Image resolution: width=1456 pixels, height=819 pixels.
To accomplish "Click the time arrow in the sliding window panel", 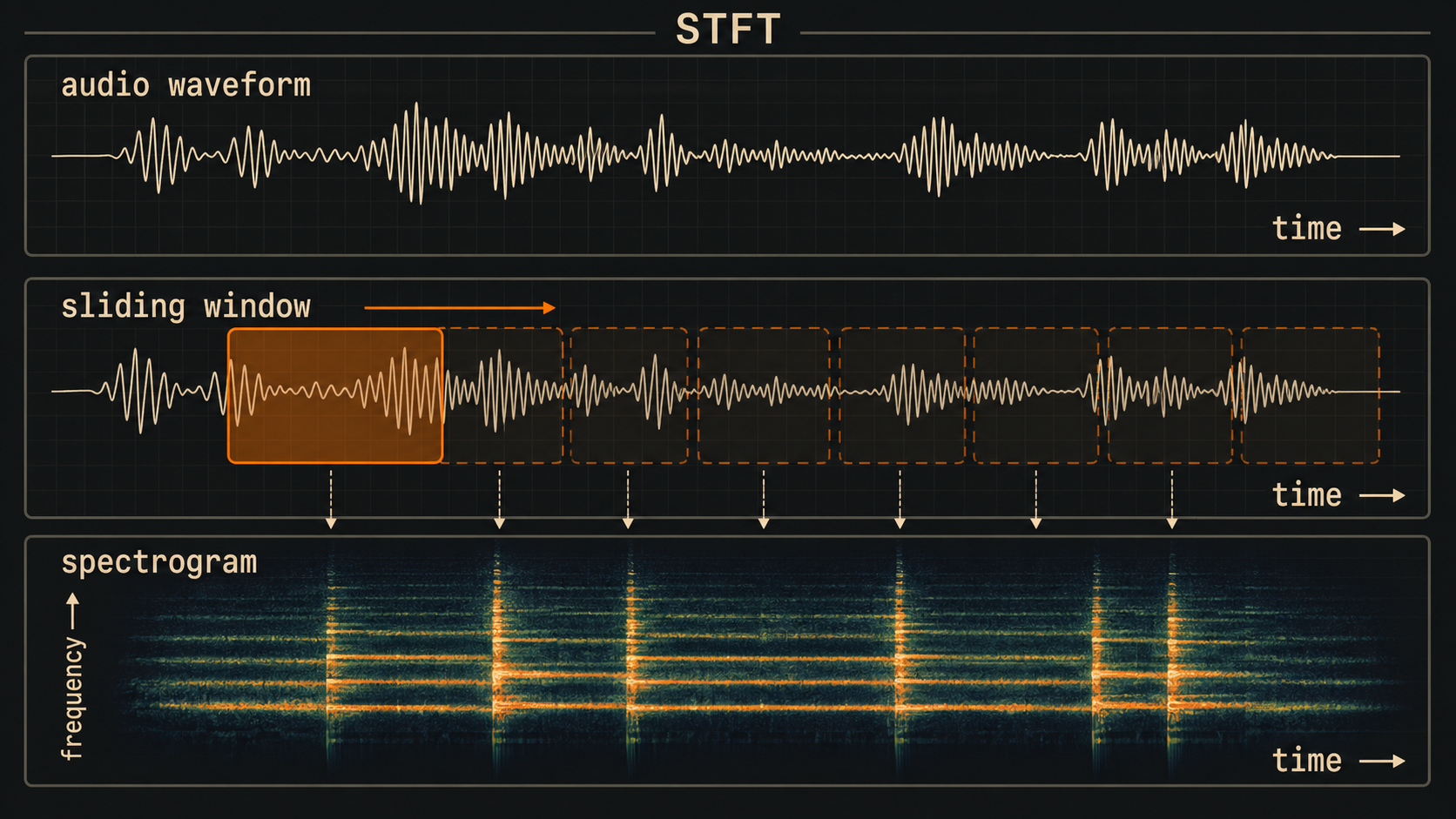I will tap(1382, 495).
